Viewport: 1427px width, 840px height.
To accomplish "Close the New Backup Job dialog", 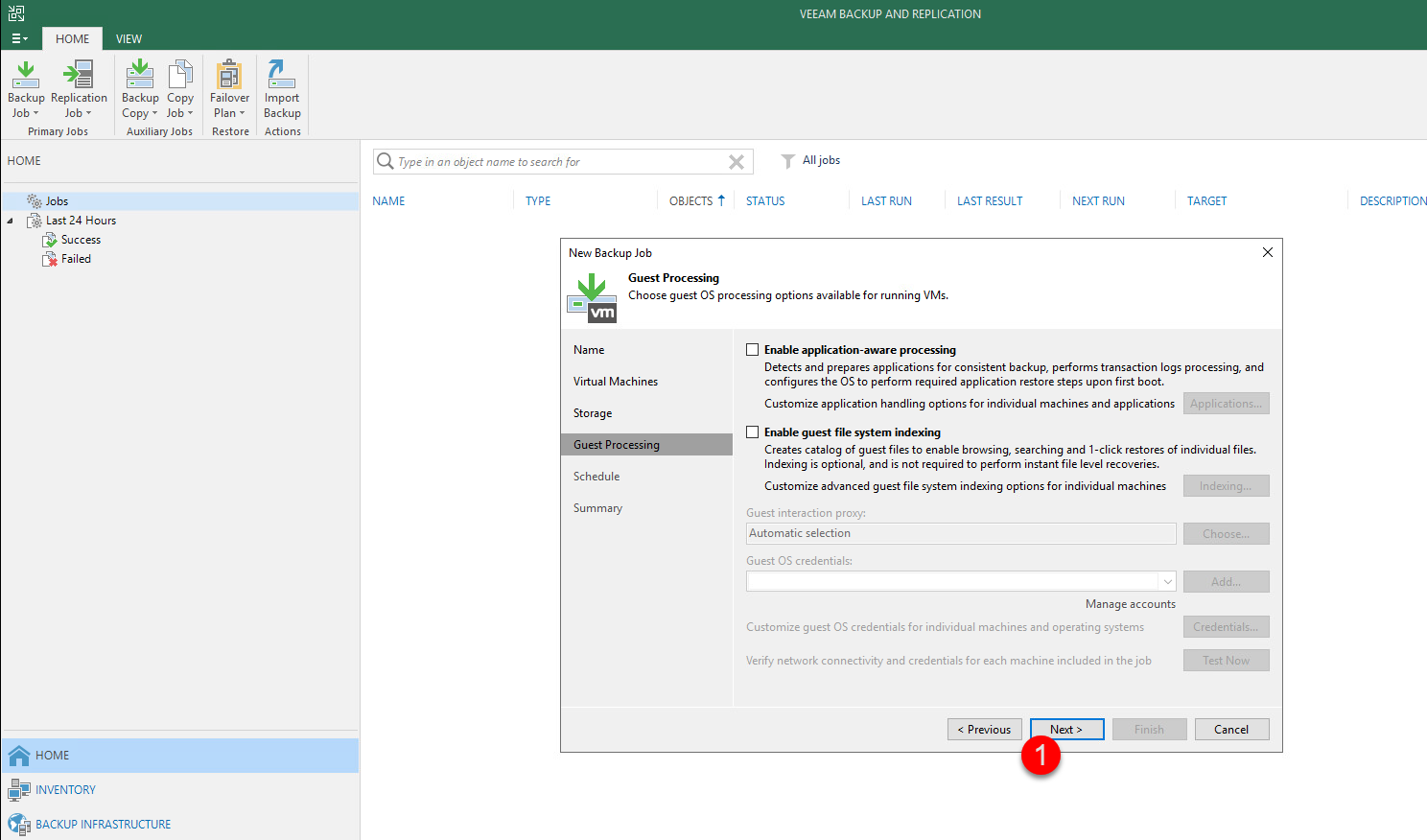I will tap(1268, 252).
